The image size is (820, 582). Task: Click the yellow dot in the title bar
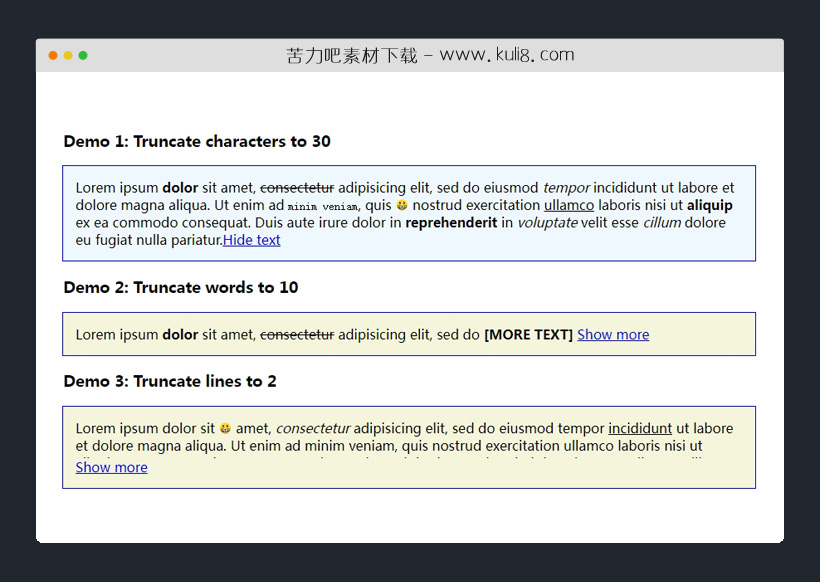(x=68, y=55)
